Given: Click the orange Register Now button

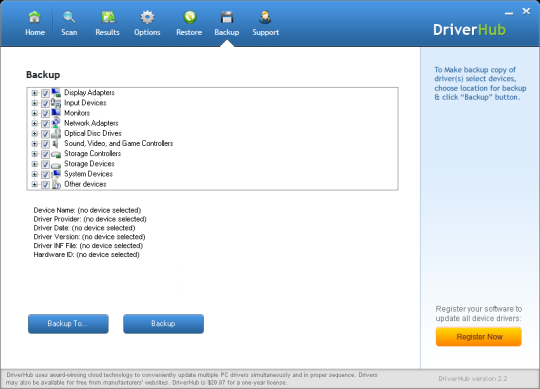Looking at the screenshot, I should point(479,337).
